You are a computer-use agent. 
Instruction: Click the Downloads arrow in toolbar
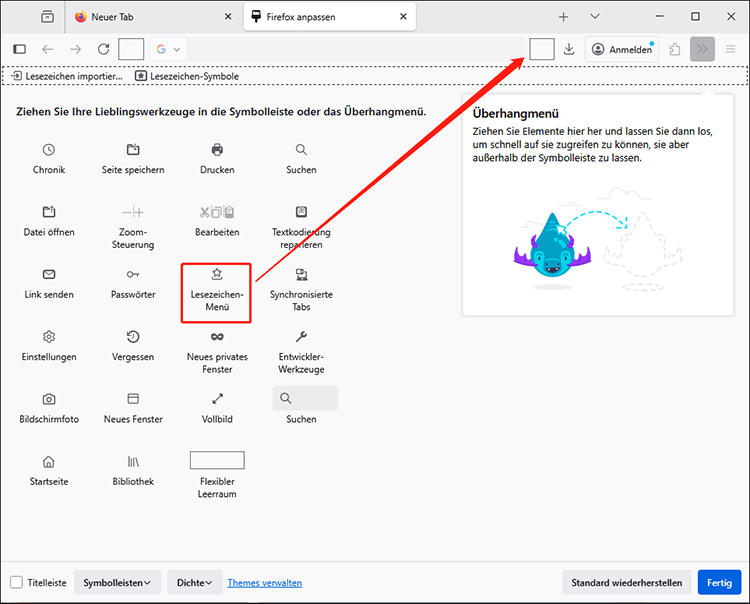coord(569,49)
